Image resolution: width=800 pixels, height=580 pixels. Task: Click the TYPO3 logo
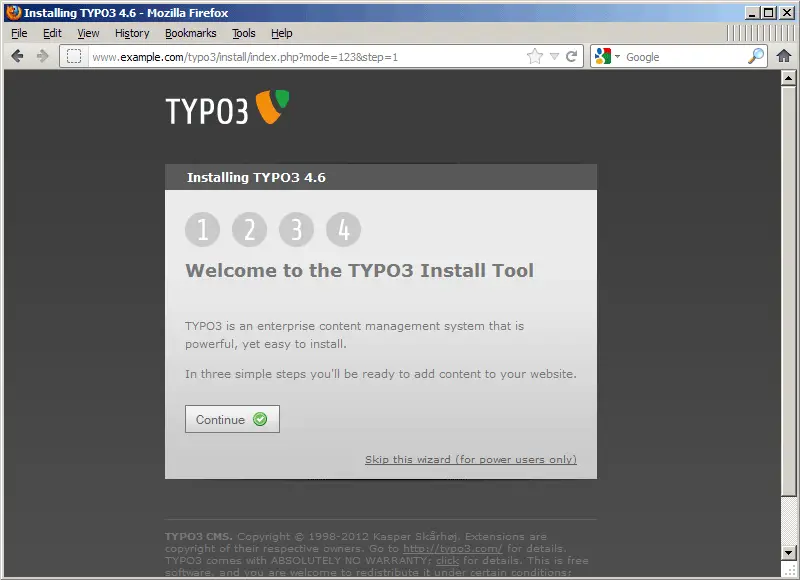(x=228, y=107)
